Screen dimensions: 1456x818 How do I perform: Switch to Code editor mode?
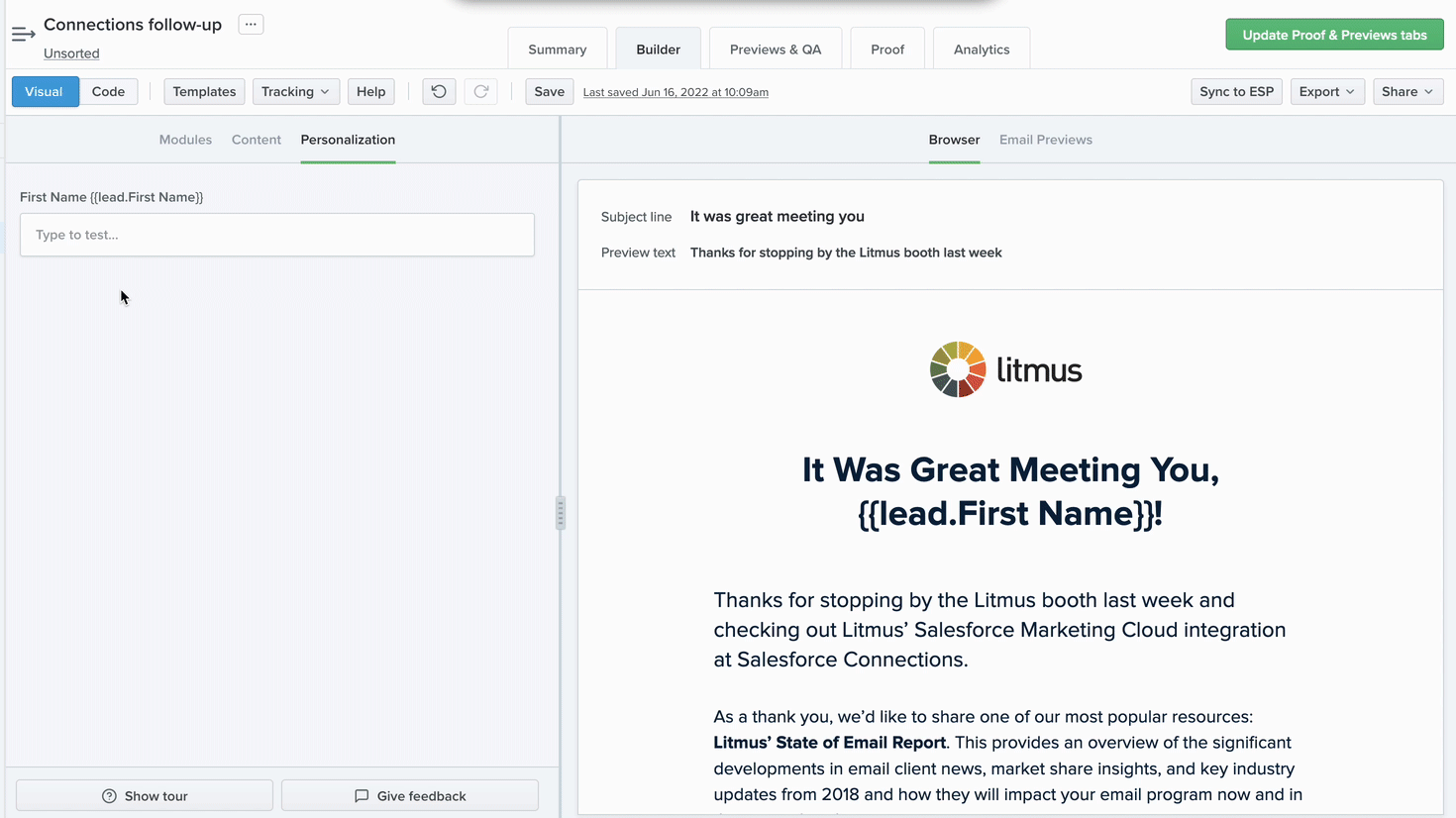pos(108,91)
